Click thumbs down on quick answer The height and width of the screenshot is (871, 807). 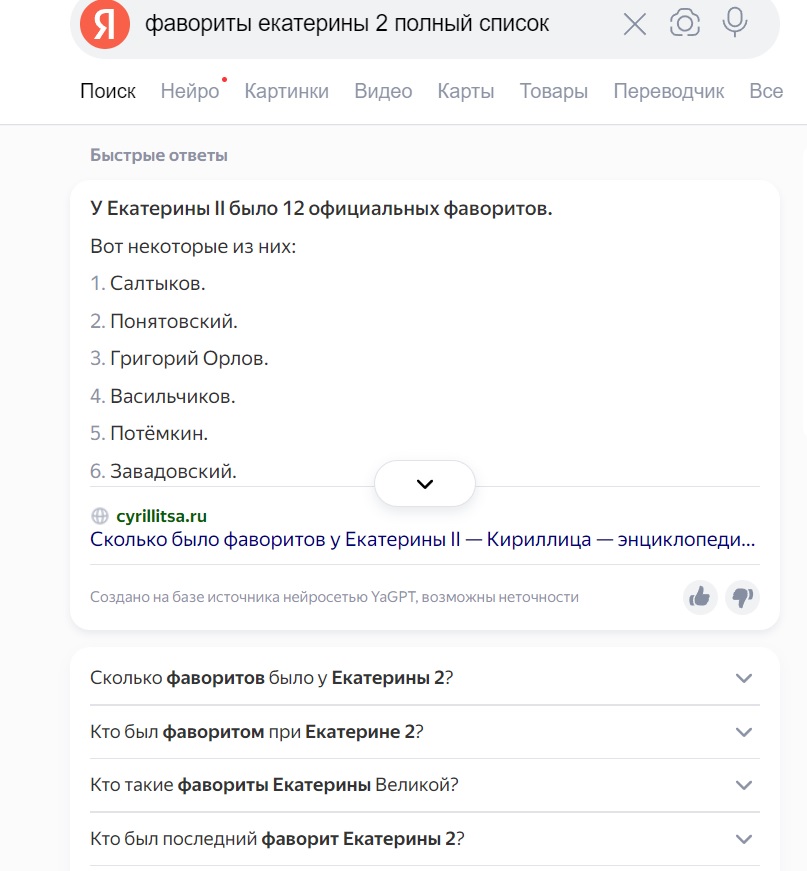[742, 597]
